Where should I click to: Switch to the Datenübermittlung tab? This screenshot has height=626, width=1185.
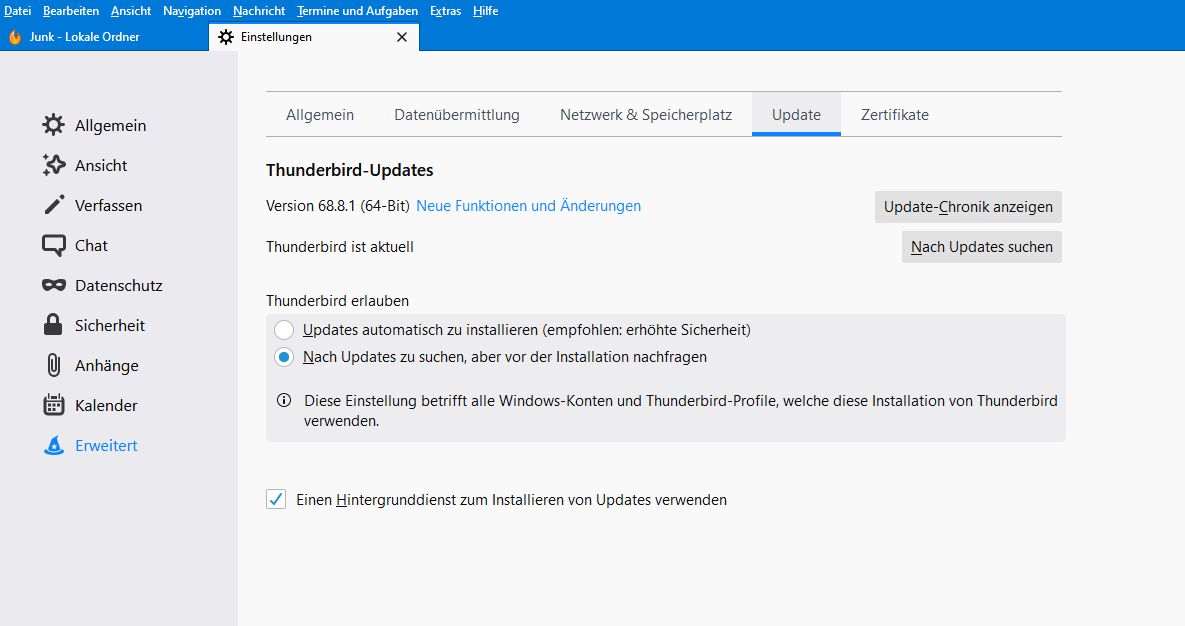pos(456,115)
